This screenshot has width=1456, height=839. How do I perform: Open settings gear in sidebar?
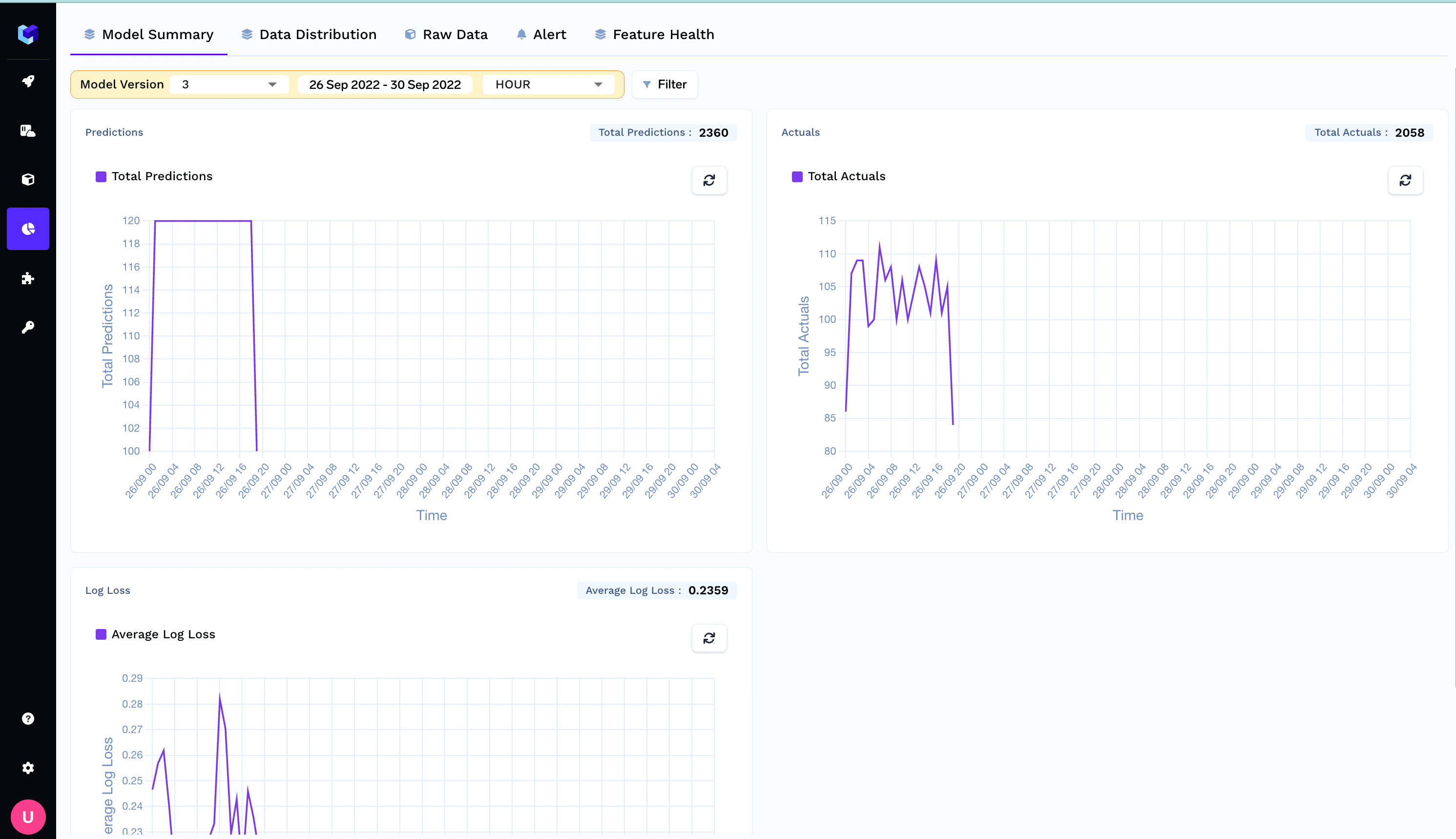28,768
